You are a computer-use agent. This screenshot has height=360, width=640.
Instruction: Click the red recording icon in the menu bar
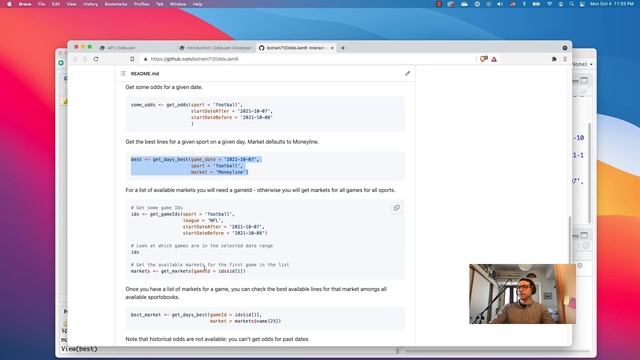(x=439, y=4)
